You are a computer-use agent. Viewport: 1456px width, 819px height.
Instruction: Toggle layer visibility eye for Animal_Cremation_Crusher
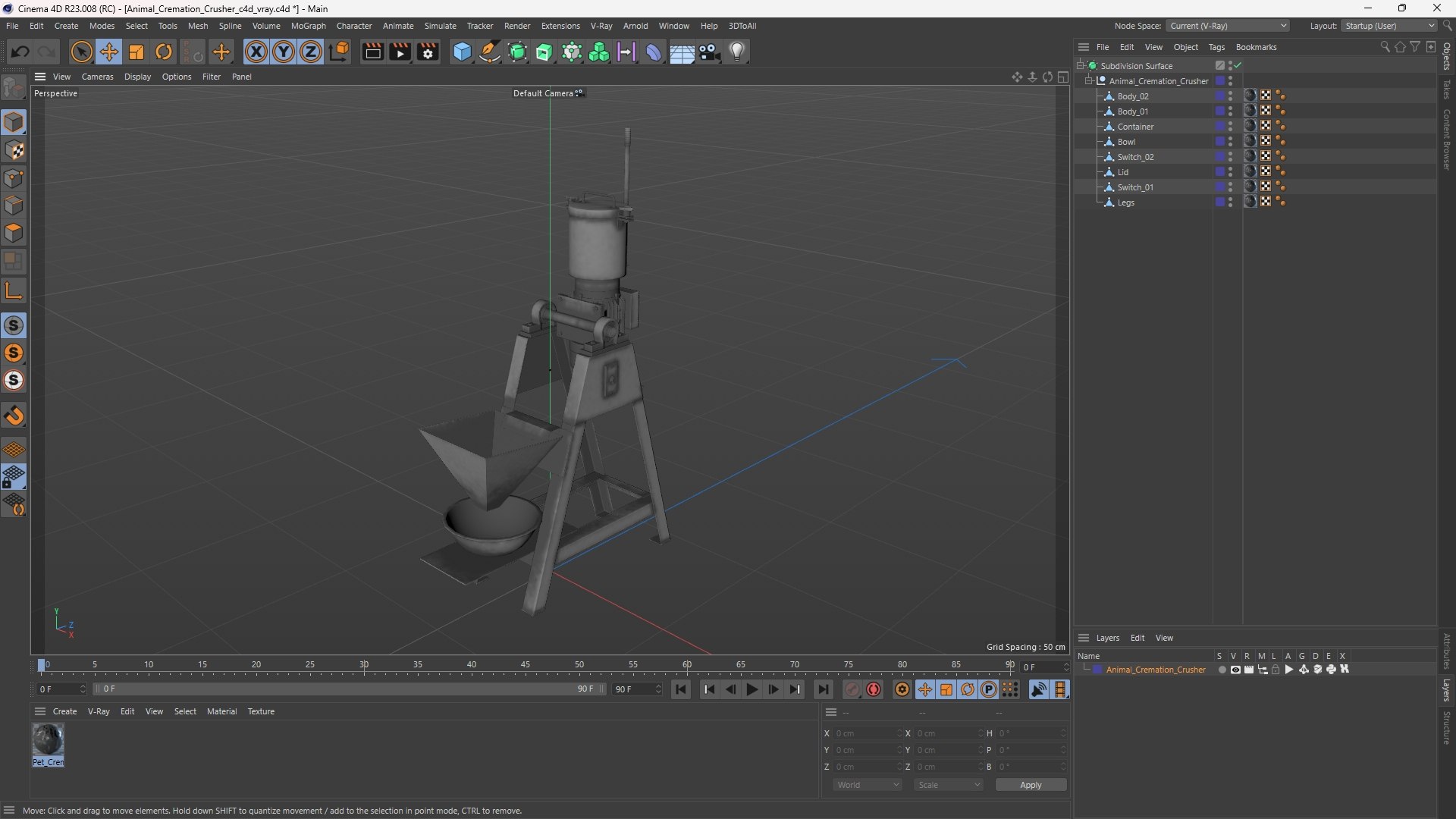click(1235, 670)
